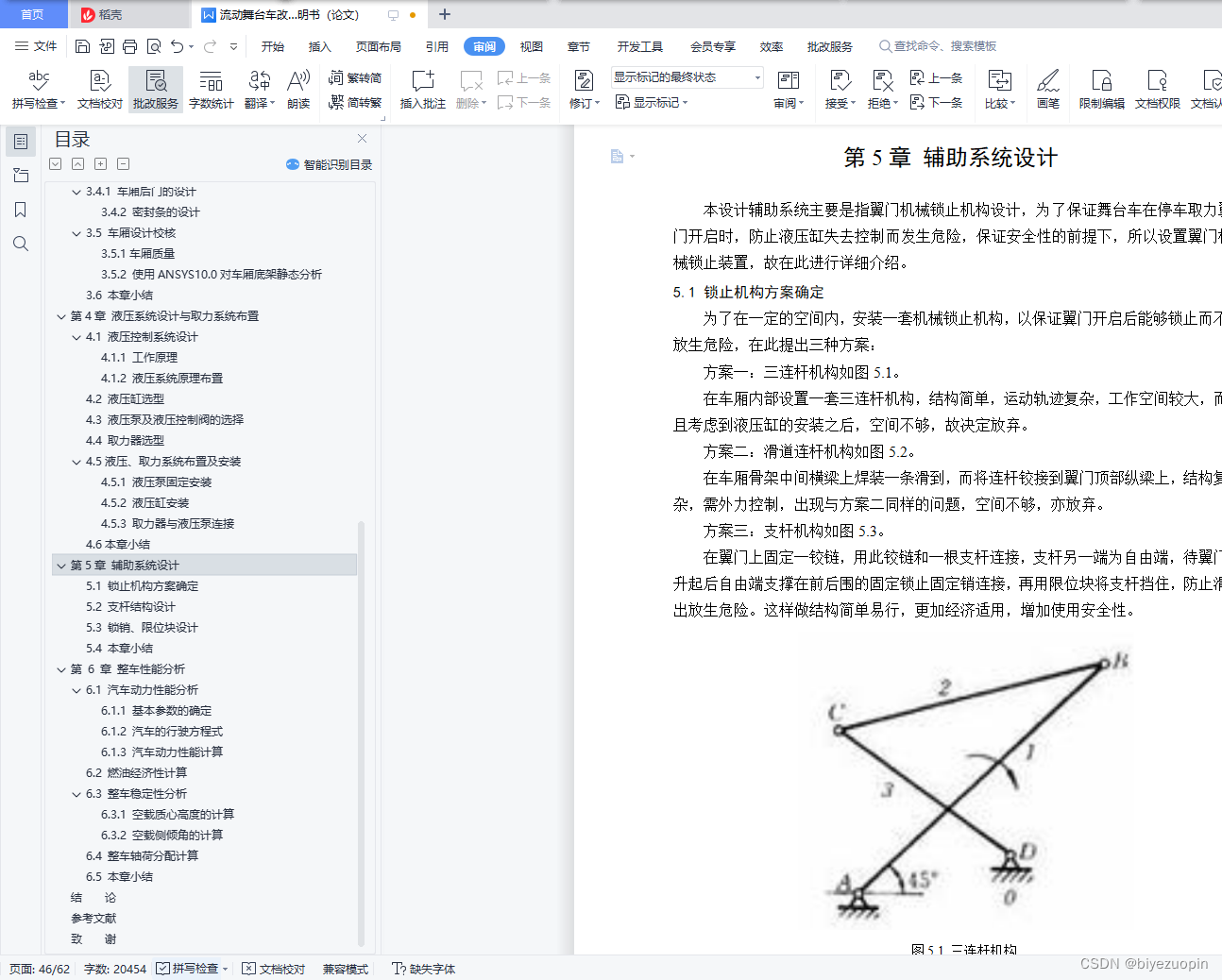Show word count (字数统计)
Viewport: 1222px width, 980px height.
tap(212, 90)
